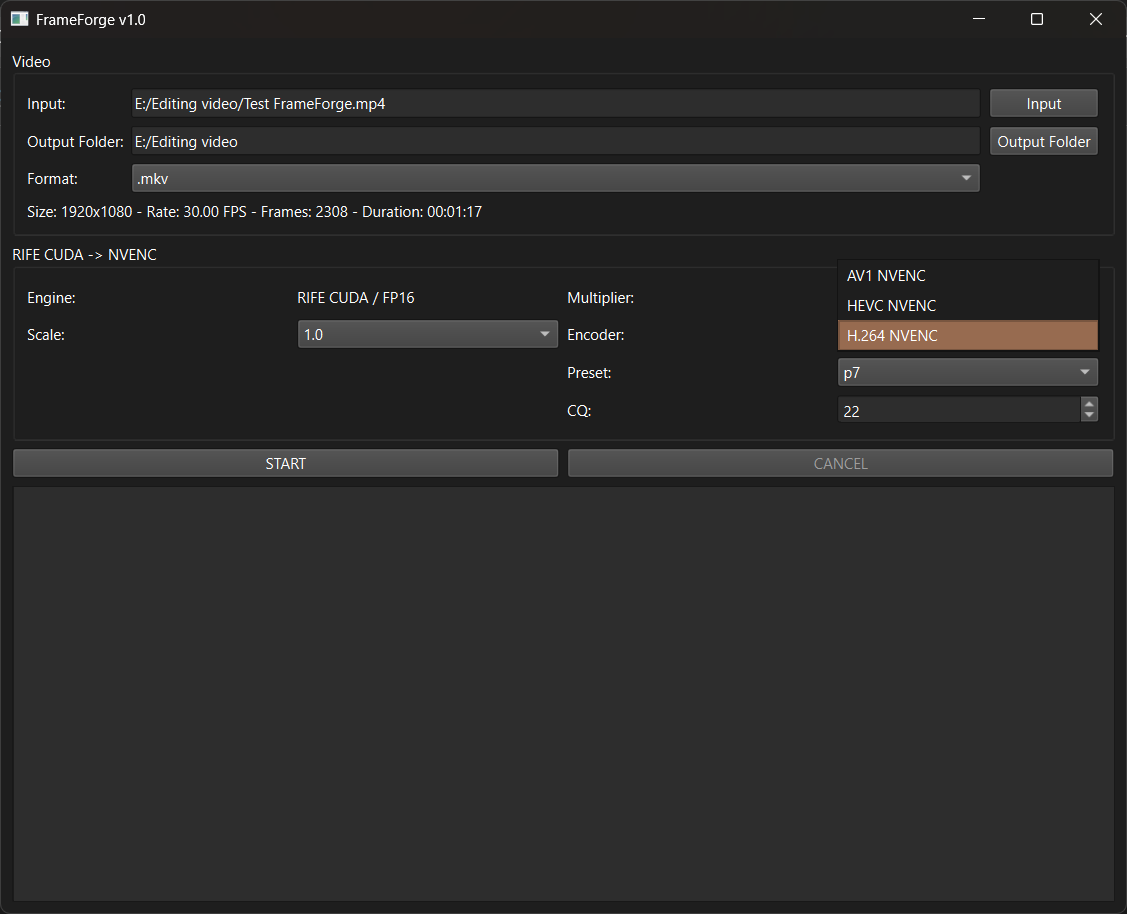Click the empty log output area
The image size is (1127, 914).
[x=564, y=693]
